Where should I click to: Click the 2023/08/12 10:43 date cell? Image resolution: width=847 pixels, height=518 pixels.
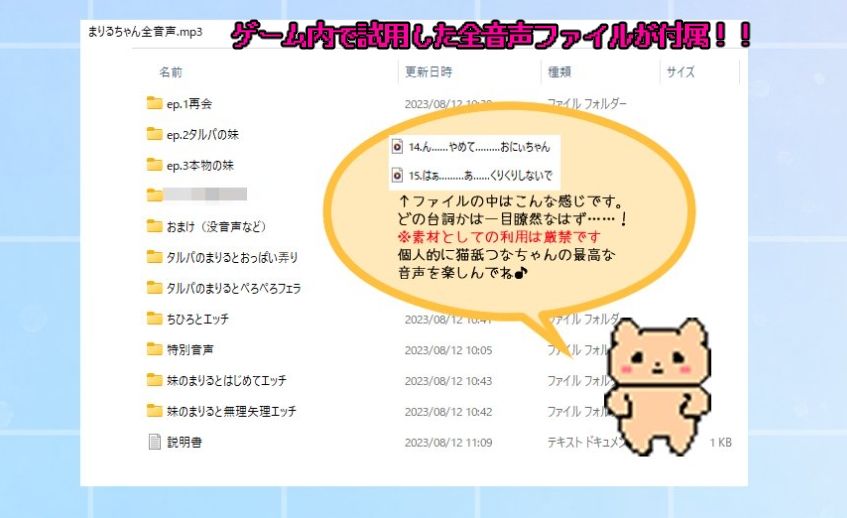pyautogui.click(x=448, y=381)
